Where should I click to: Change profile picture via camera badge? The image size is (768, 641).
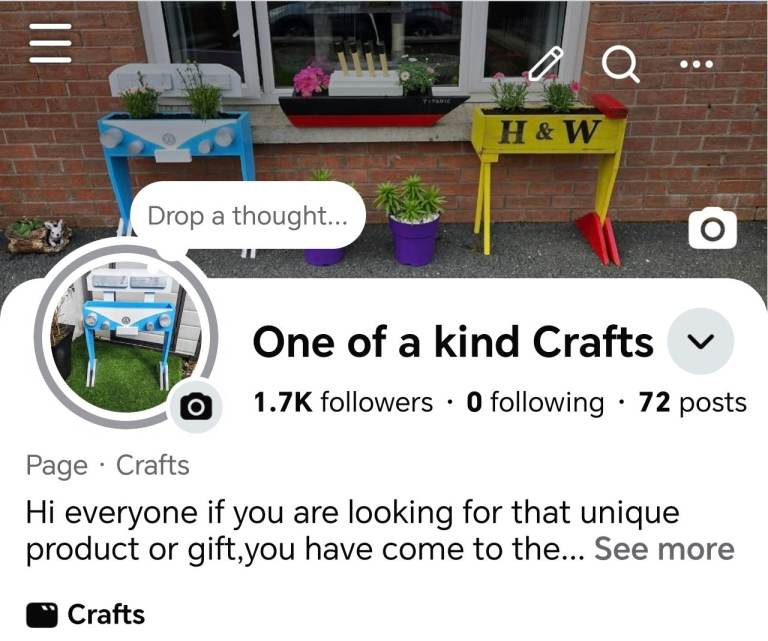tap(196, 406)
